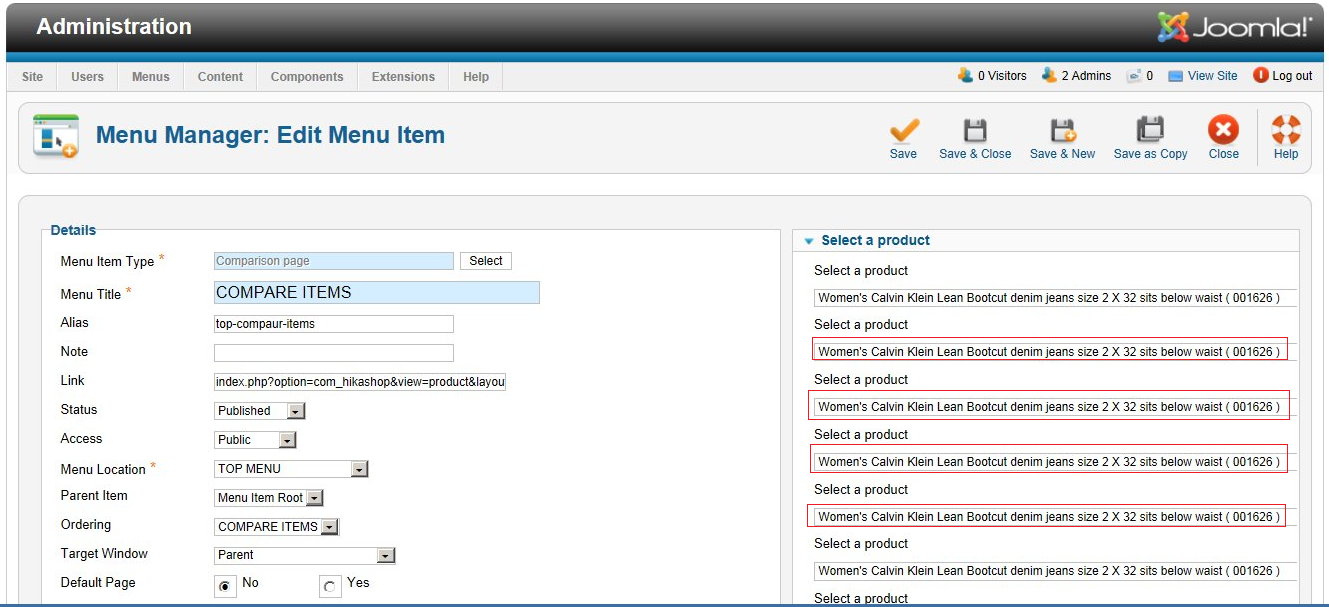Open the Status dropdown
1329x607 pixels.
(x=296, y=411)
